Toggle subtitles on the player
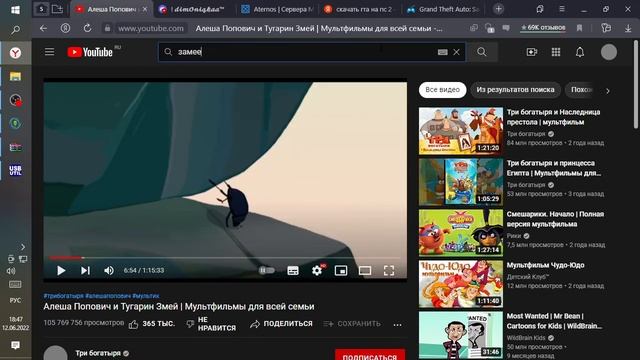640x360 pixels. coord(293,270)
